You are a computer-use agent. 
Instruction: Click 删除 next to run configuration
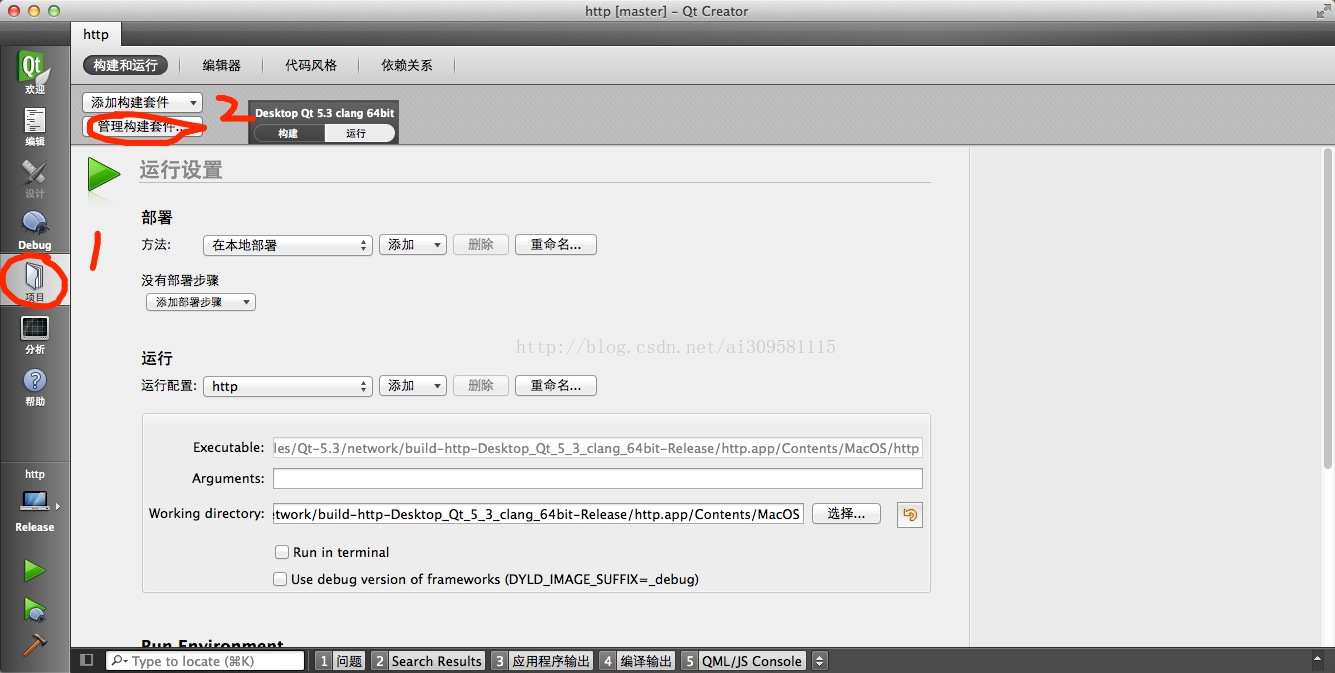pos(481,386)
